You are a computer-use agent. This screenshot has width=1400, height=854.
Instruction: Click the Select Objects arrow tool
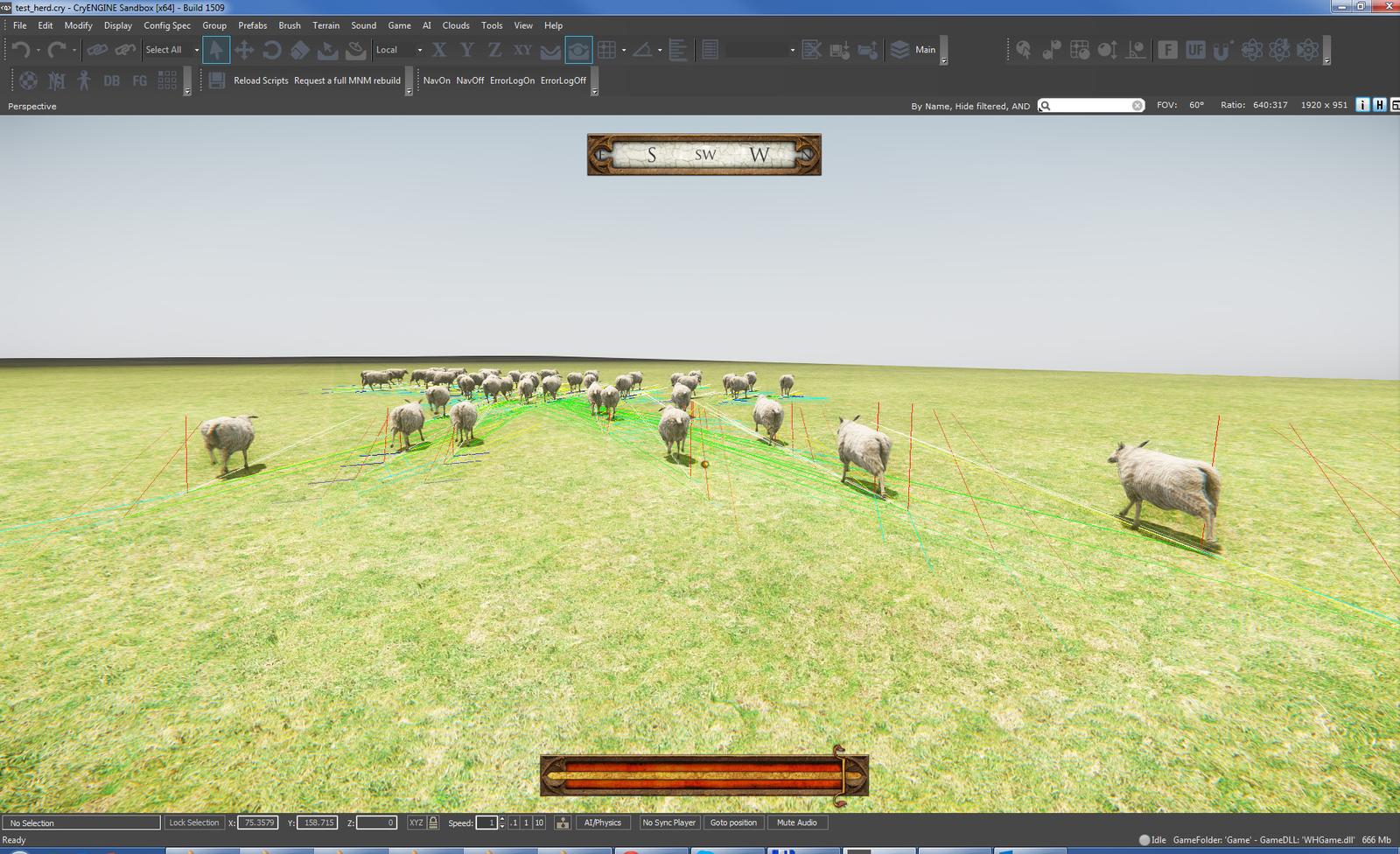(x=216, y=50)
